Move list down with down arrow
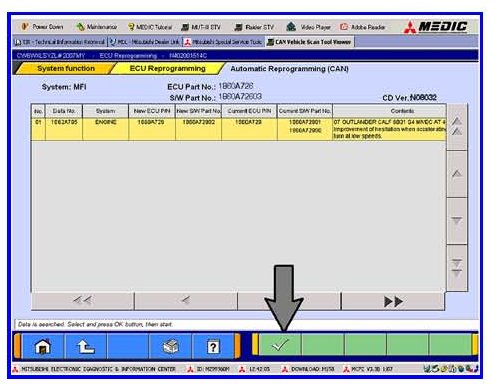The image size is (493, 385). 457,221
